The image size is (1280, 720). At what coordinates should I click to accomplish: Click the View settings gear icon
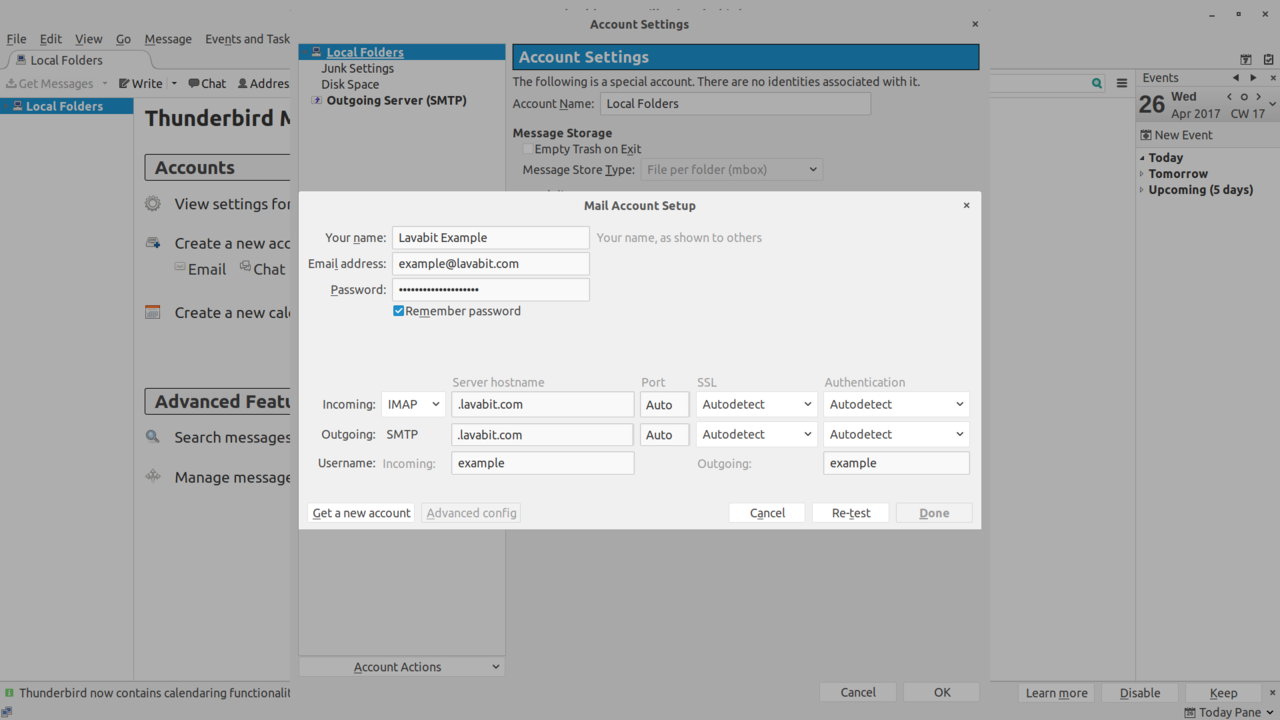[x=153, y=204]
